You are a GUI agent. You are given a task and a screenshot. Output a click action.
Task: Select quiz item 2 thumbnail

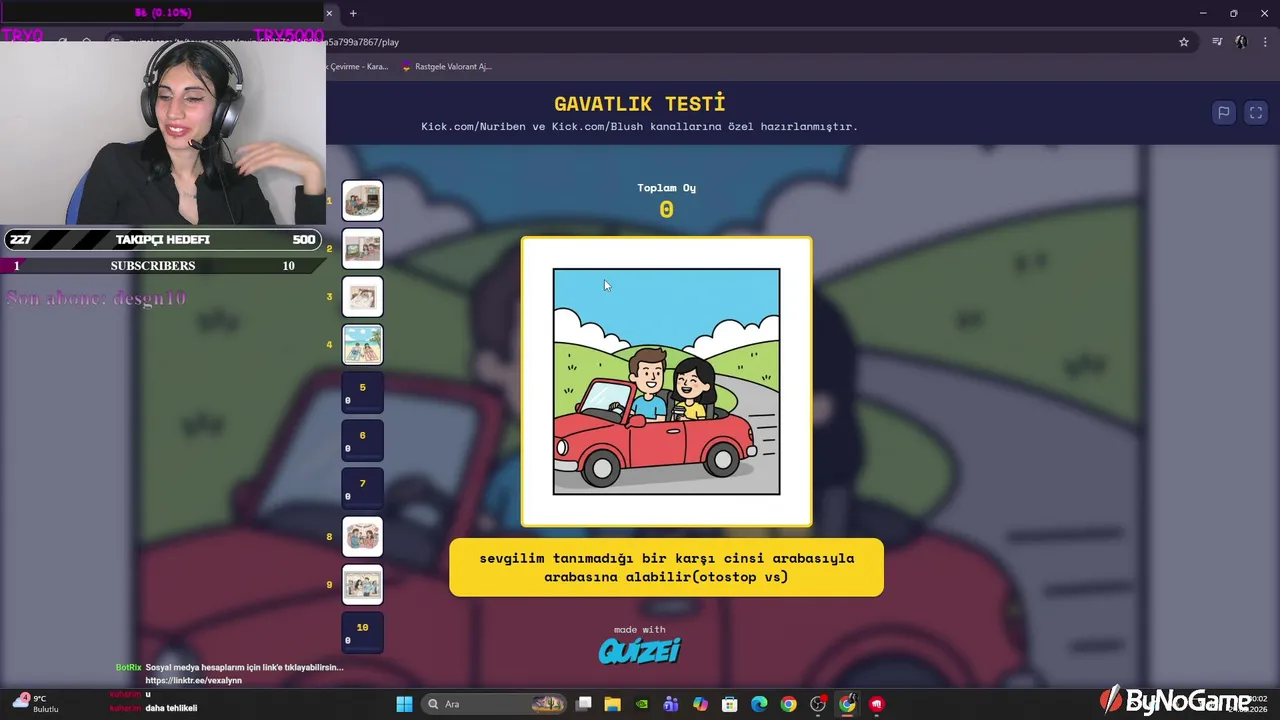pos(363,249)
